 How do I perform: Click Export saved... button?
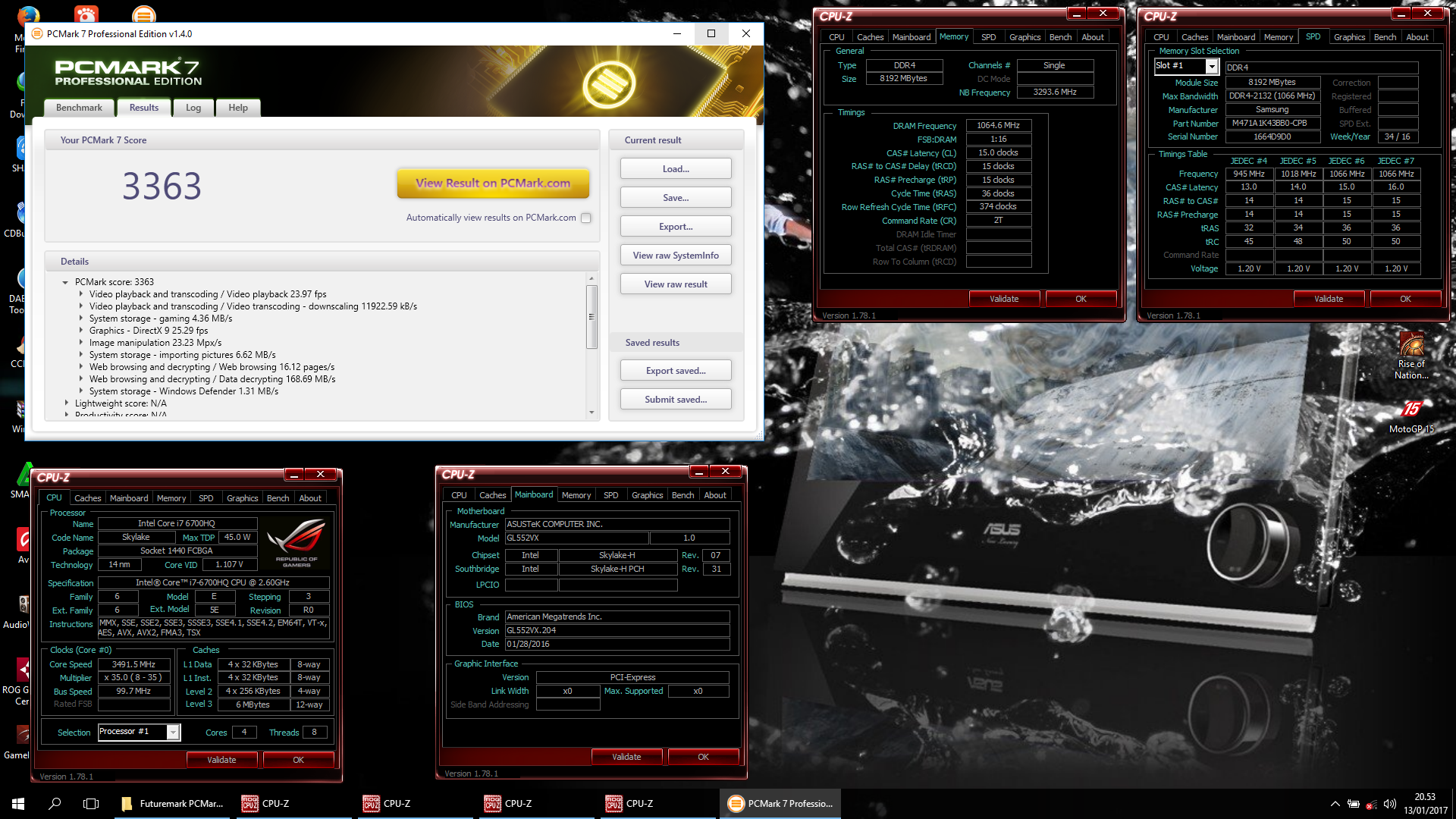click(x=676, y=371)
